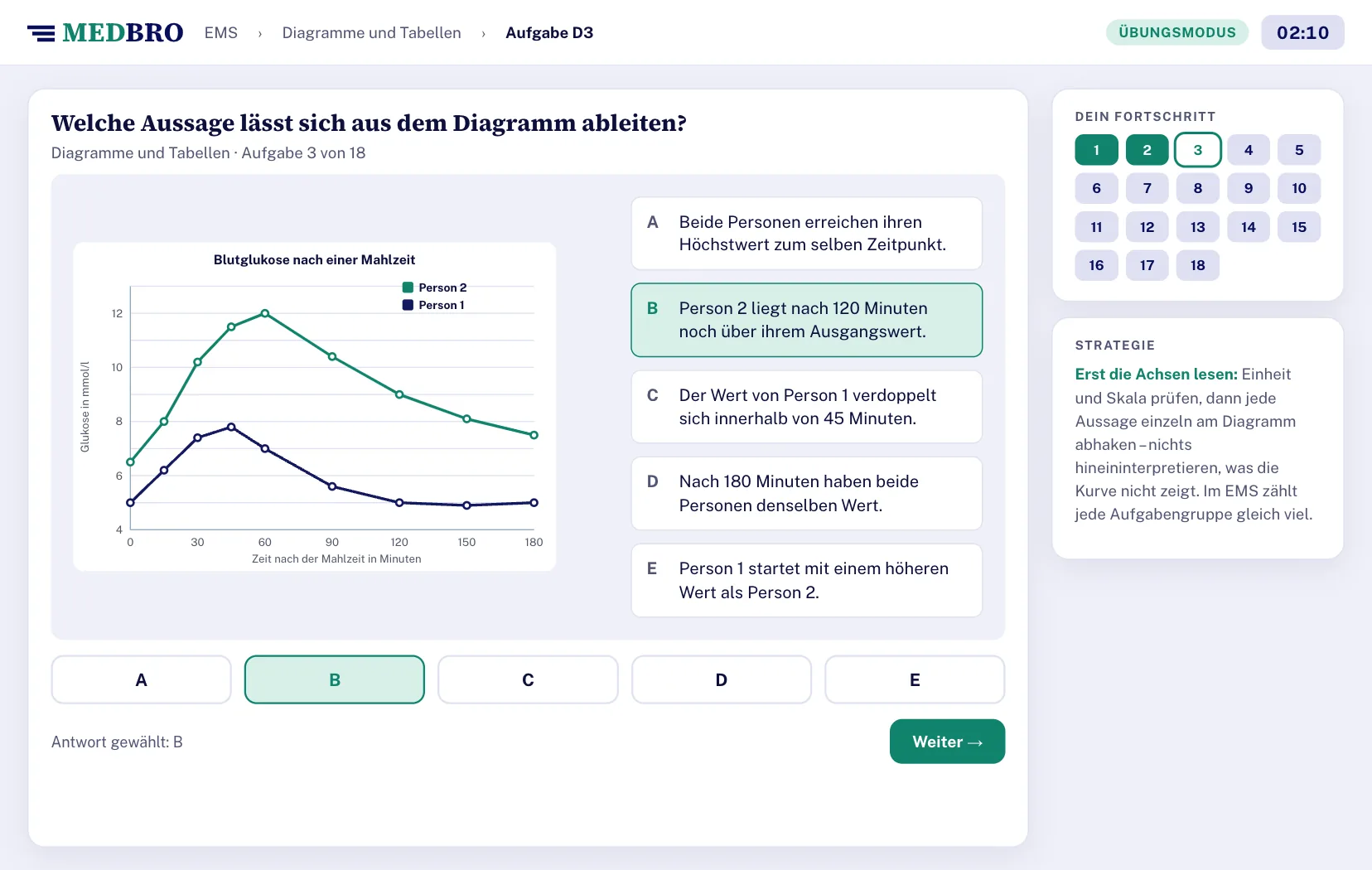The height and width of the screenshot is (870, 1372).
Task: Click the 02:10 timer display
Action: 1302,32
